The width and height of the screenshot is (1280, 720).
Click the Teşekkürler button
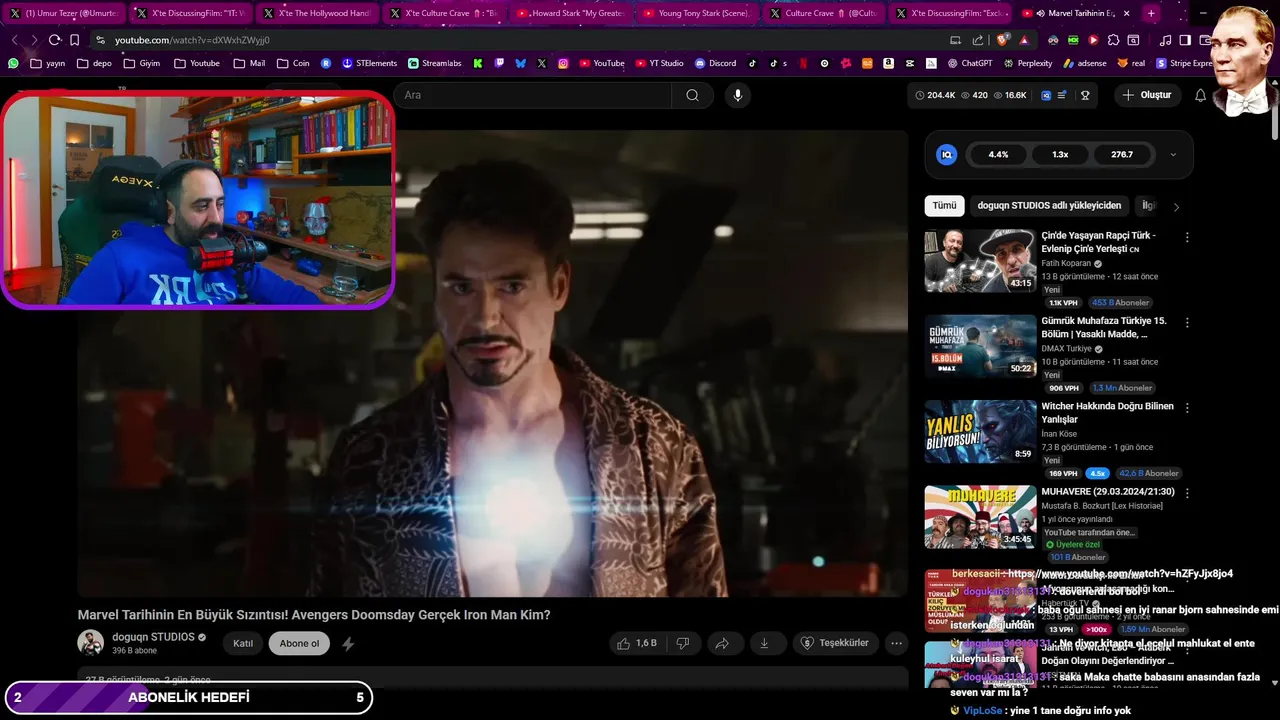tap(837, 643)
